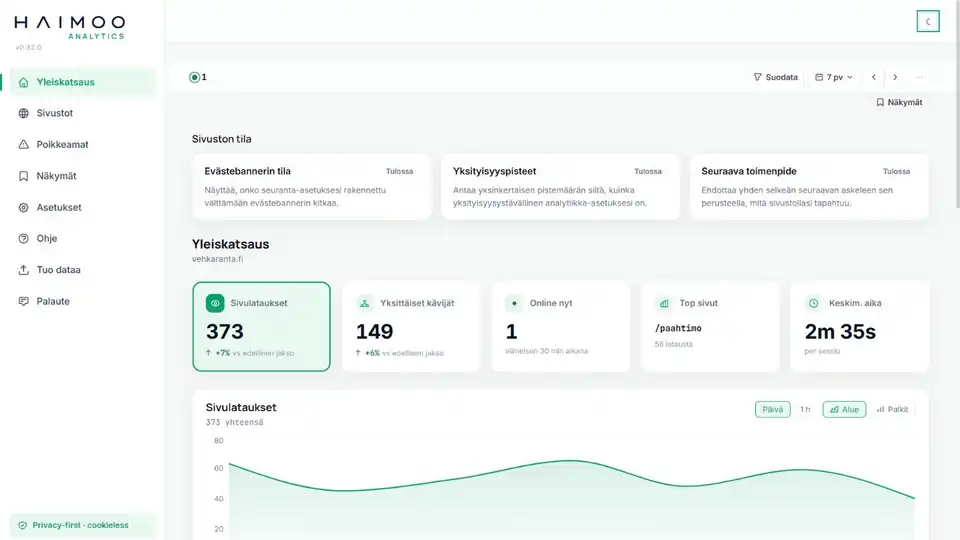Open Asetukset settings page
The image size is (960, 540).
coord(83,208)
